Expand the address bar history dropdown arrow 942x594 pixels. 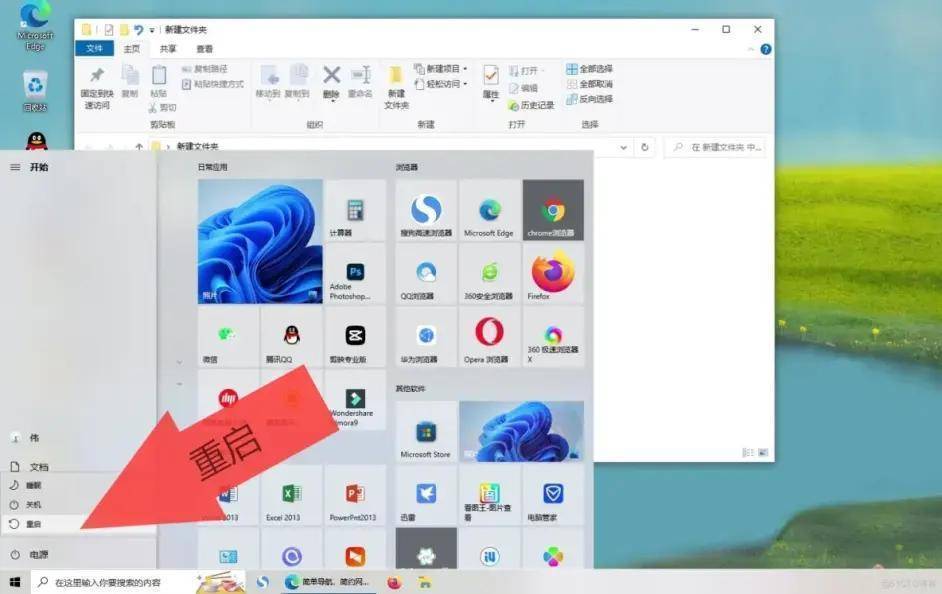(624, 147)
